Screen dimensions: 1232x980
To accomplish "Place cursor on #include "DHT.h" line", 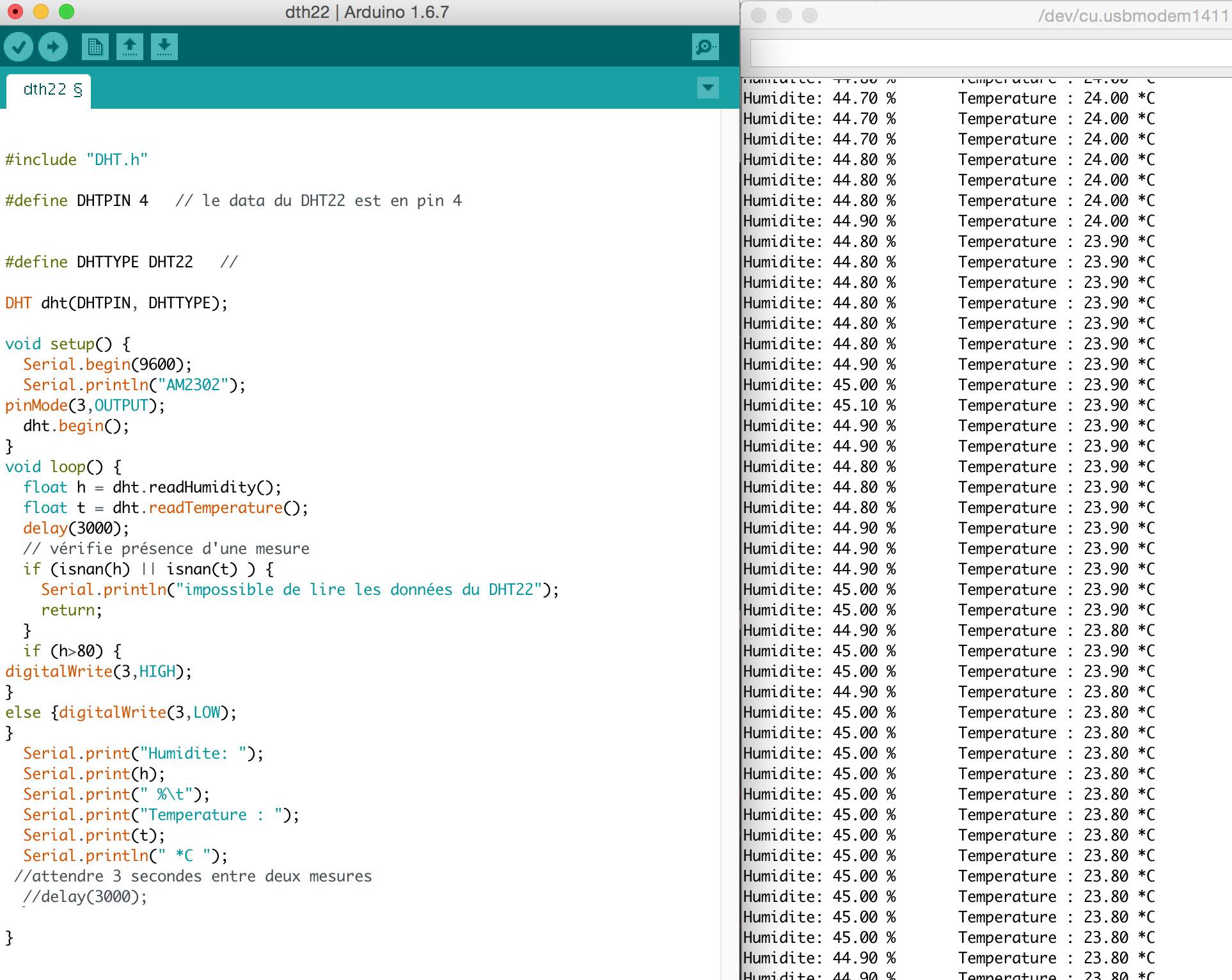I will pyautogui.click(x=77, y=160).
